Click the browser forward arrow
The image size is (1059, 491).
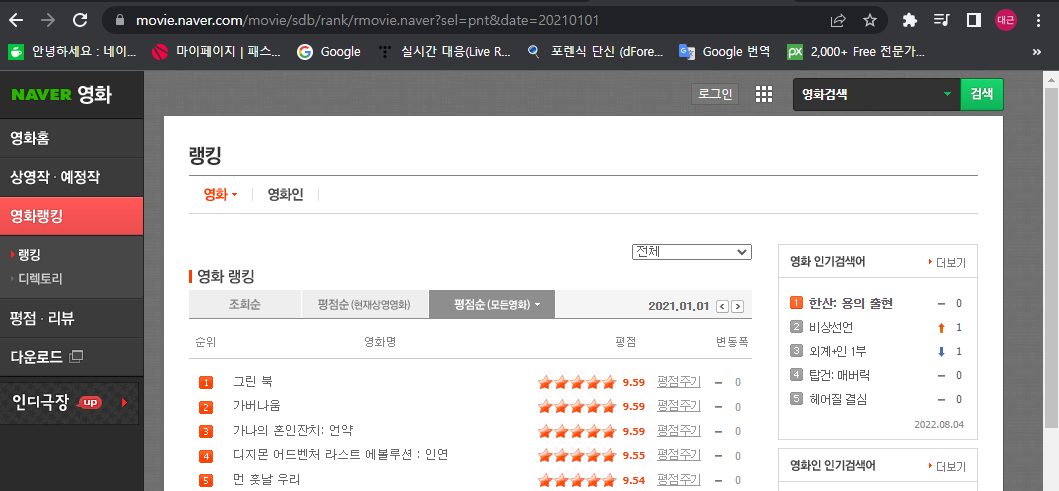48,20
